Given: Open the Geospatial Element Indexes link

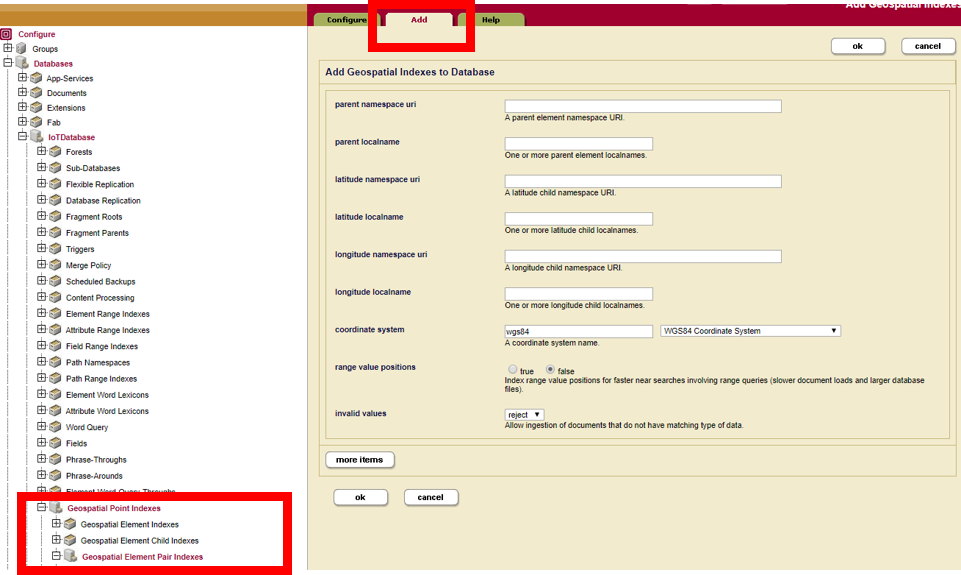Looking at the screenshot, I should point(129,524).
